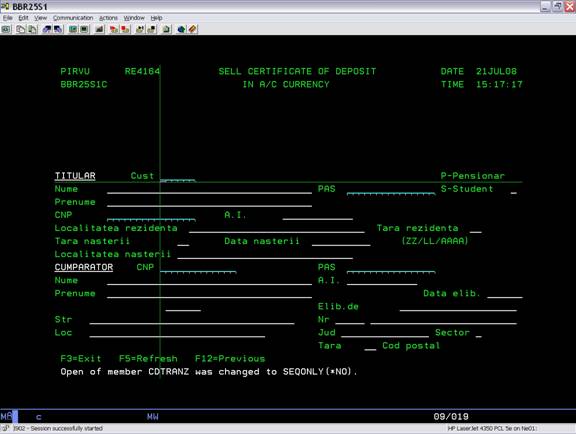Focus the Elib.de input field
The image size is (576, 434).
tap(458, 307)
